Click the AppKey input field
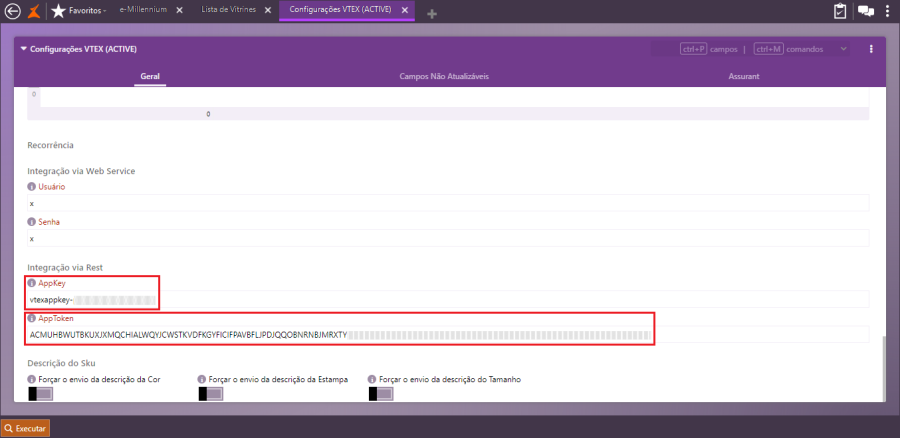This screenshot has width=900, height=438. pos(448,300)
